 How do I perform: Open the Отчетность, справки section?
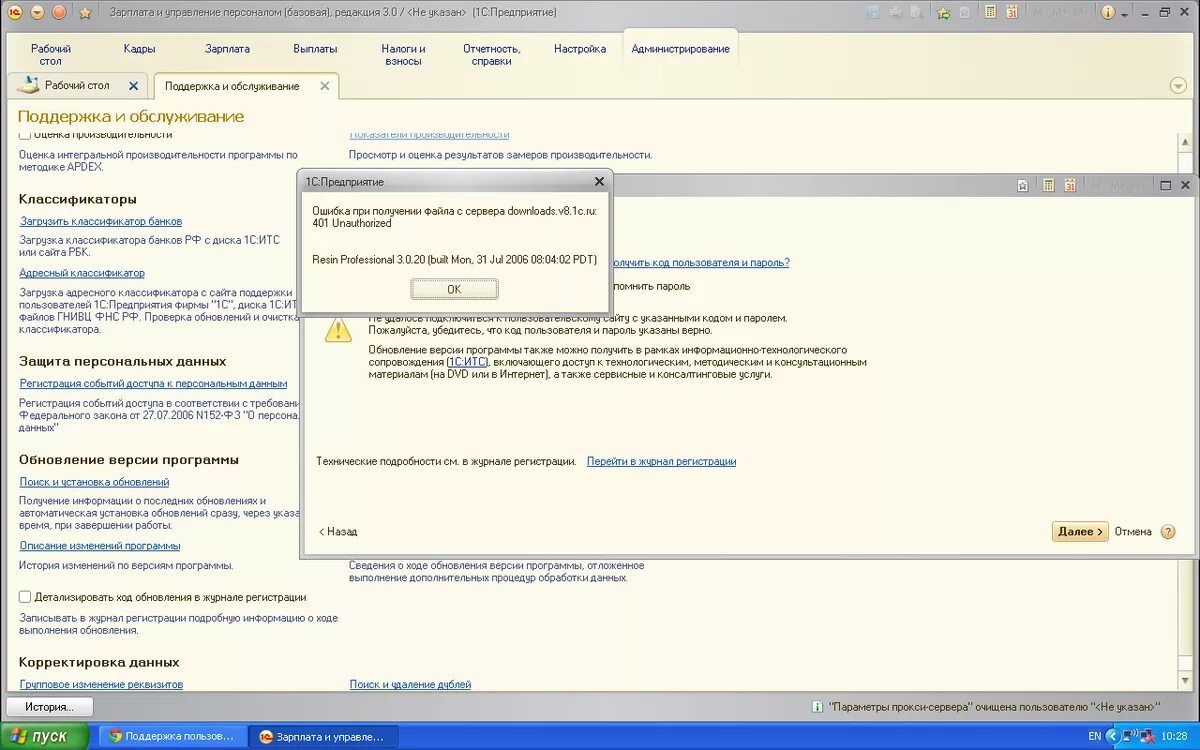(x=491, y=54)
